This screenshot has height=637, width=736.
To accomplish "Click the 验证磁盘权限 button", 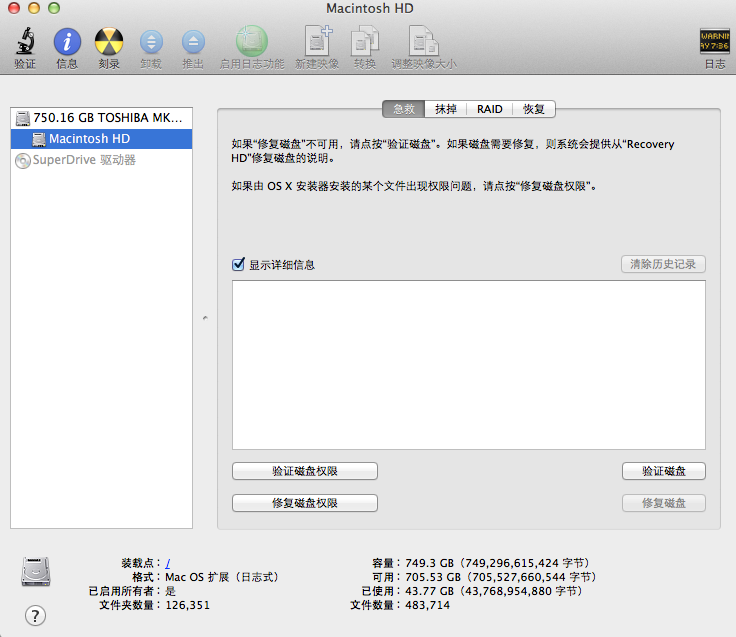I will tap(305, 471).
